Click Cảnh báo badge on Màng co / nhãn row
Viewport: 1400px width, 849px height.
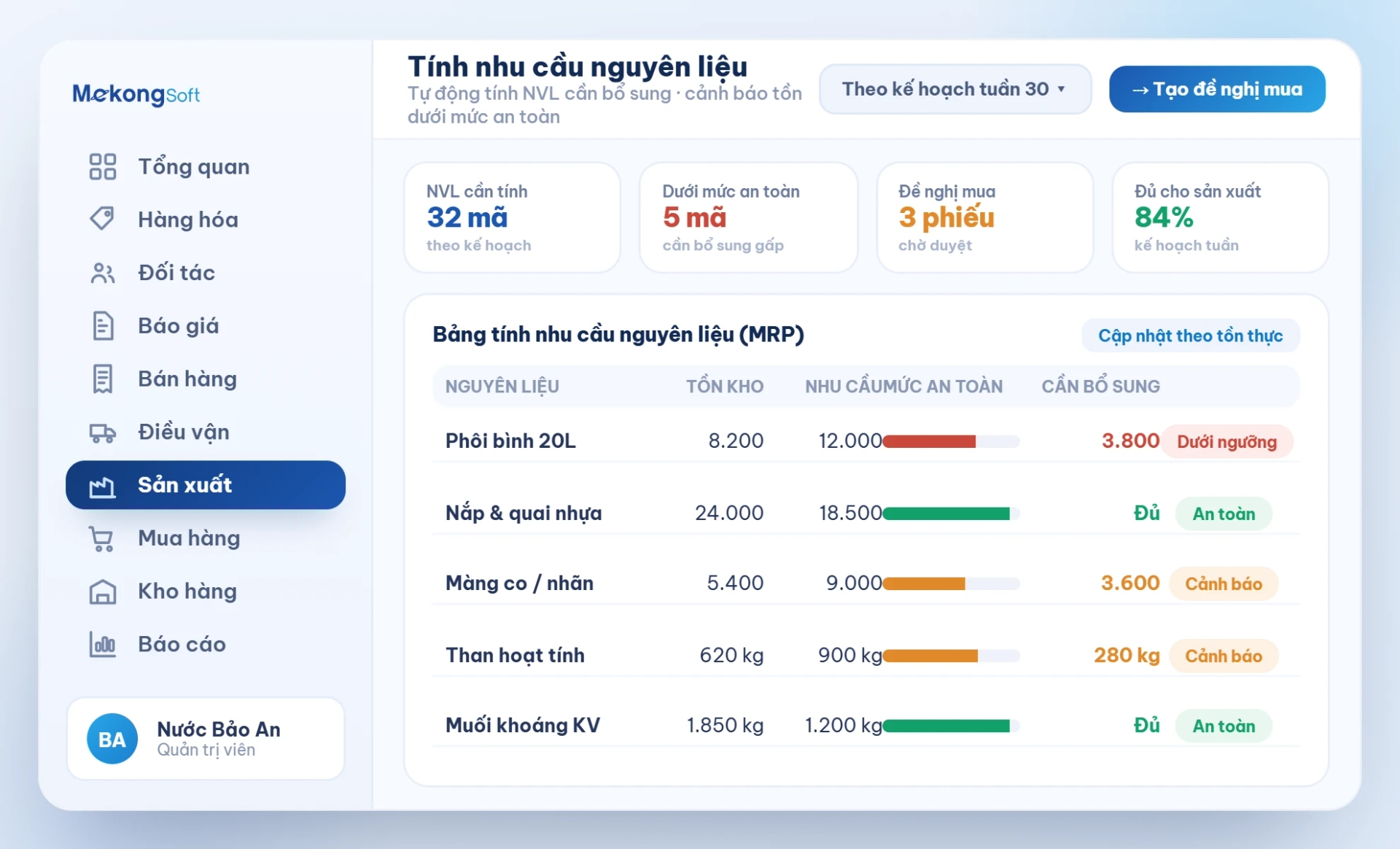click(x=1224, y=584)
